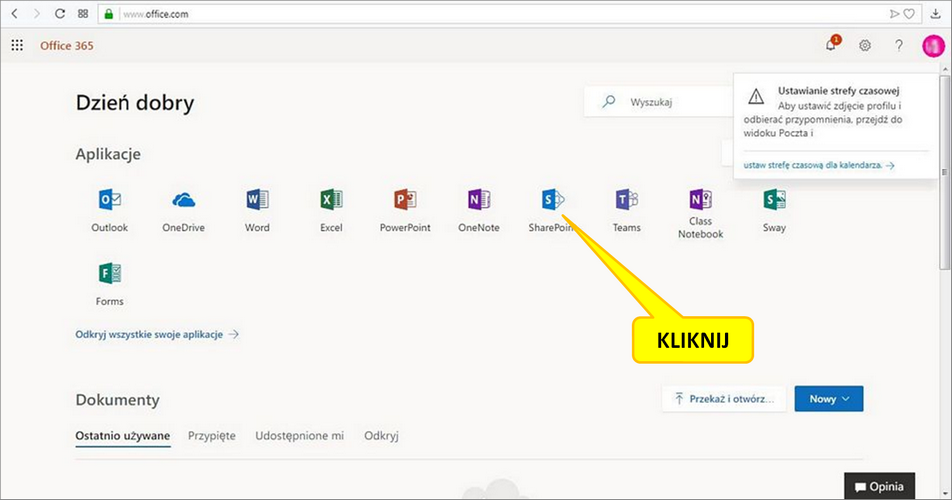Select the 'Ostatnio używane' tab
Viewport: 952px width, 500px height.
123,436
